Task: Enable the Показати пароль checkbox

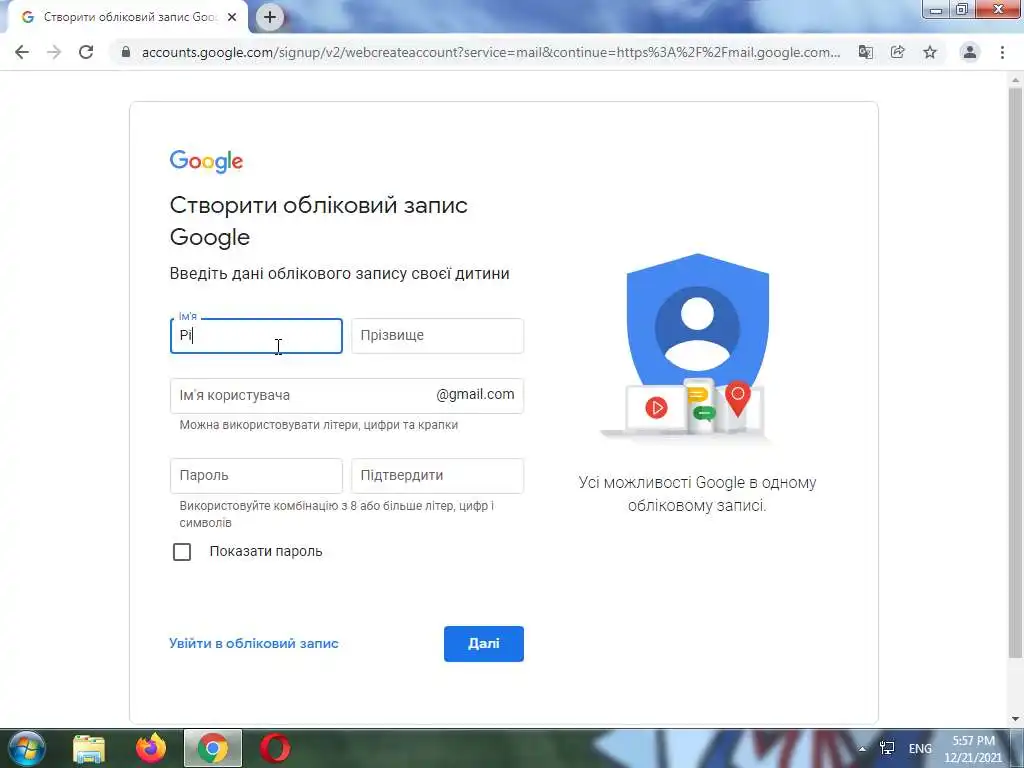Action: 182,552
